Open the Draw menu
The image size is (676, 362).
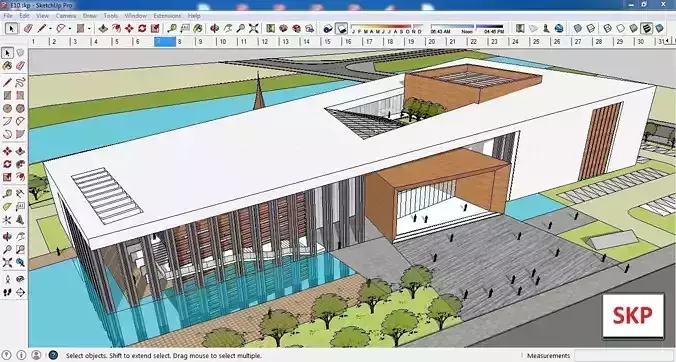tap(90, 16)
